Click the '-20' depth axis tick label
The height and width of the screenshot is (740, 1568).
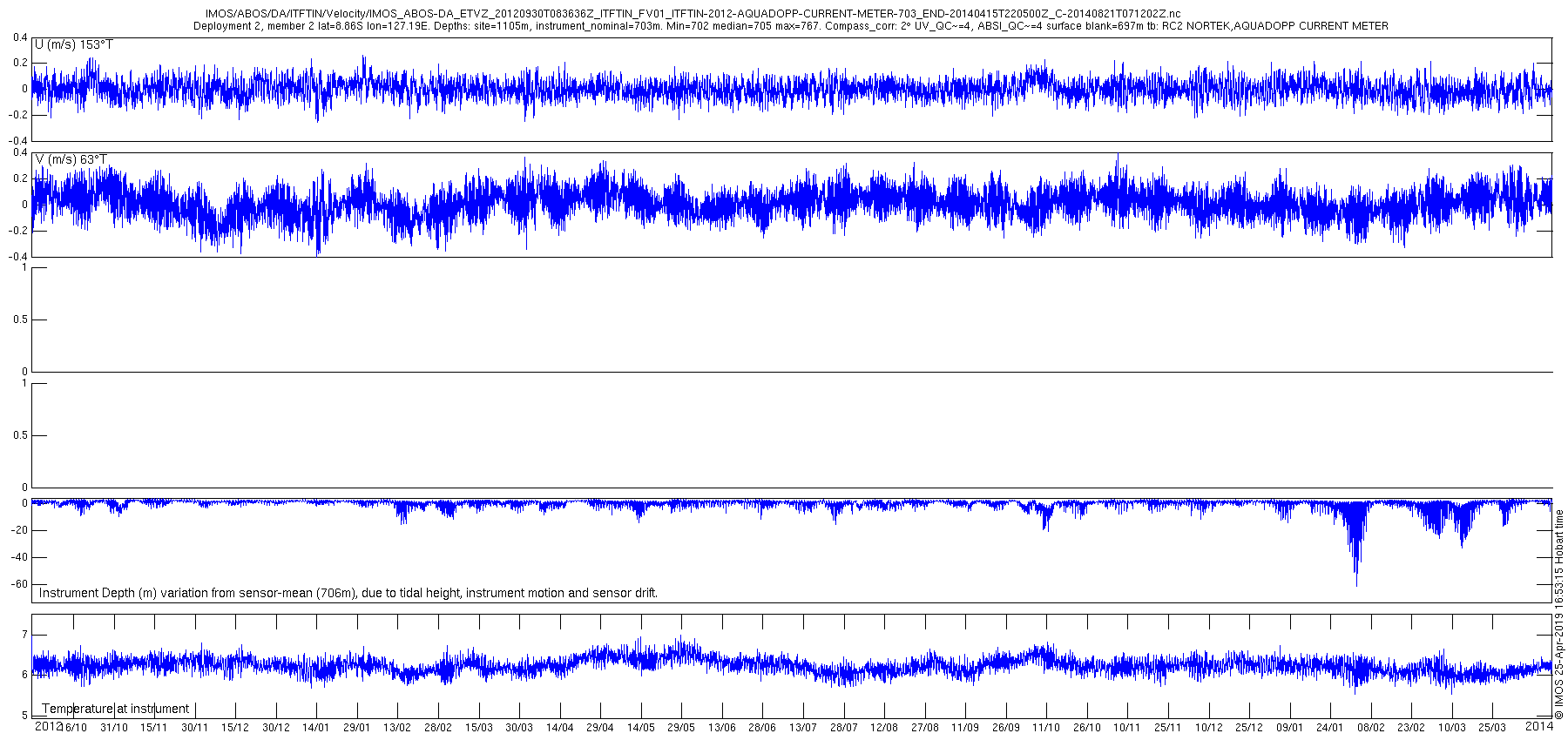point(20,530)
